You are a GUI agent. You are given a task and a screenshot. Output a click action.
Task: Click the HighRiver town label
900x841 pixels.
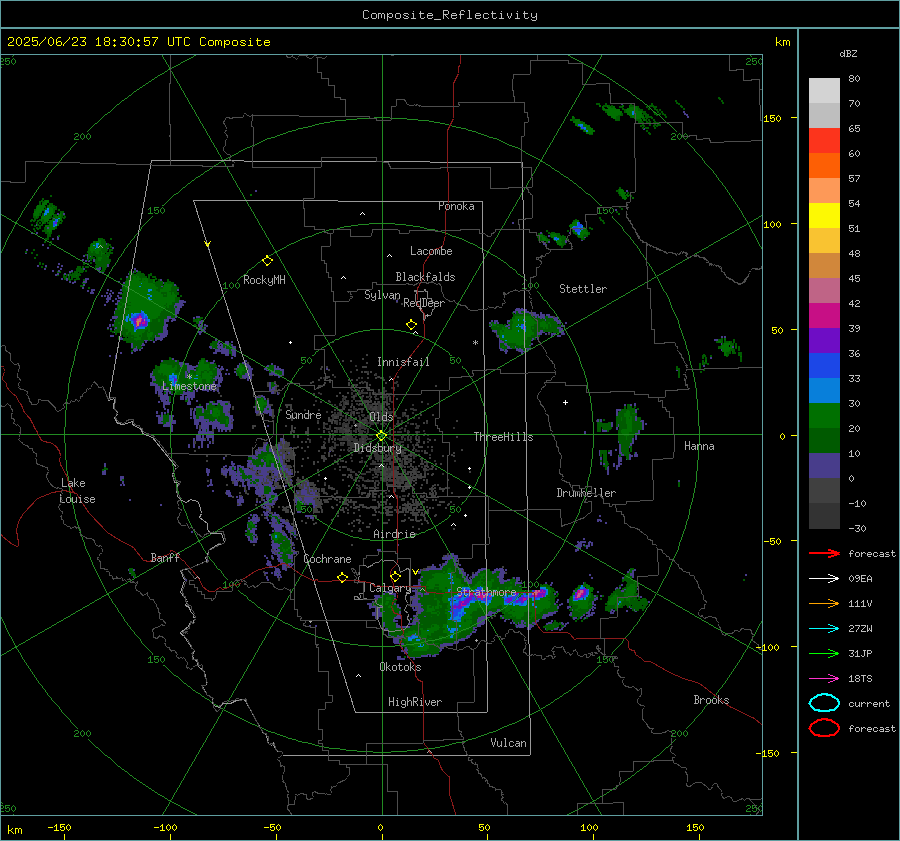(415, 702)
